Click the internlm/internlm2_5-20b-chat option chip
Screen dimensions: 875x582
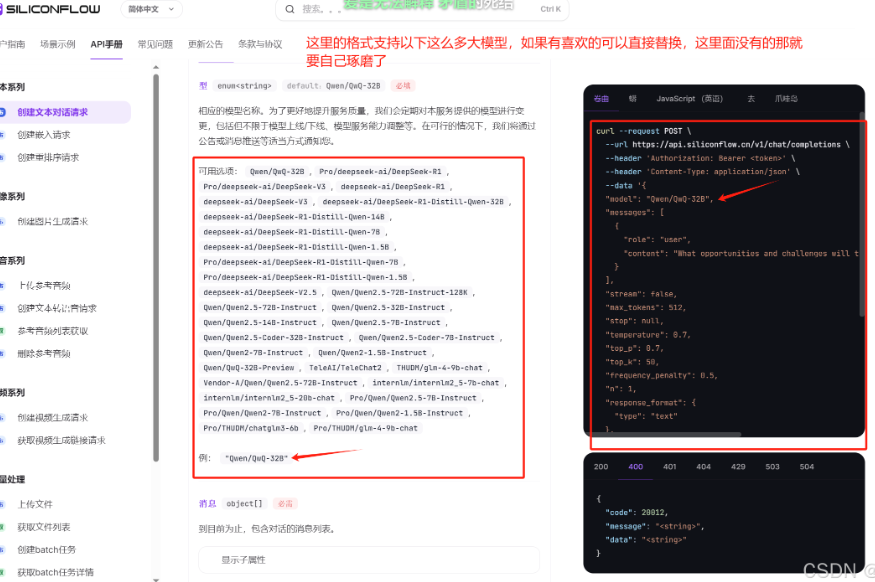269,398
